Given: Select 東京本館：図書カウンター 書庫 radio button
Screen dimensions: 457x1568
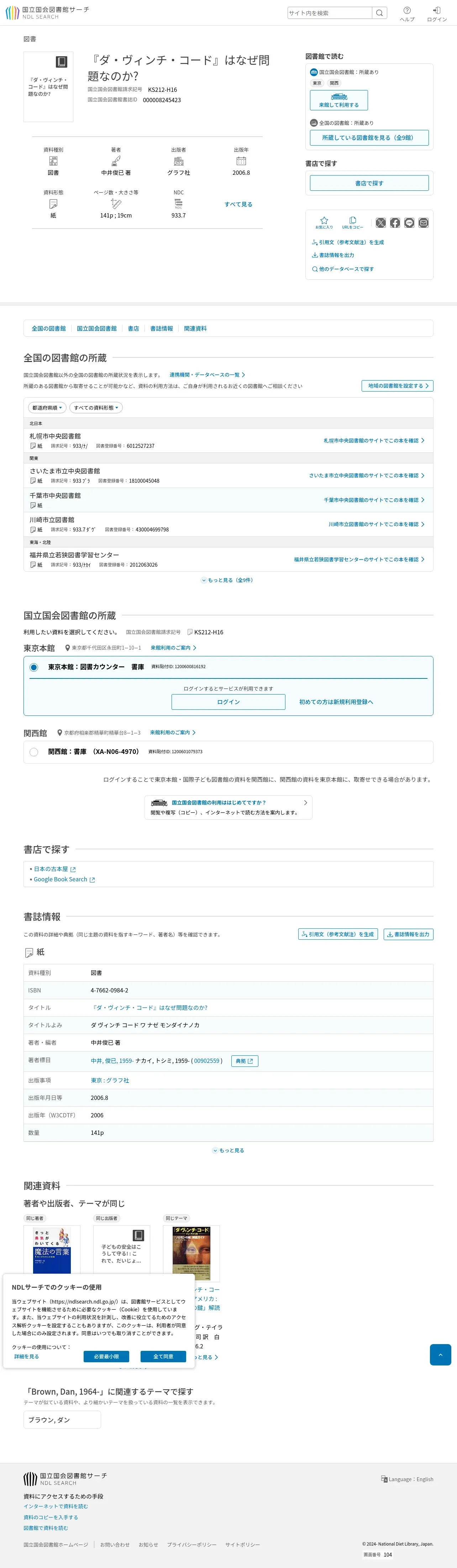Looking at the screenshot, I should tap(33, 667).
